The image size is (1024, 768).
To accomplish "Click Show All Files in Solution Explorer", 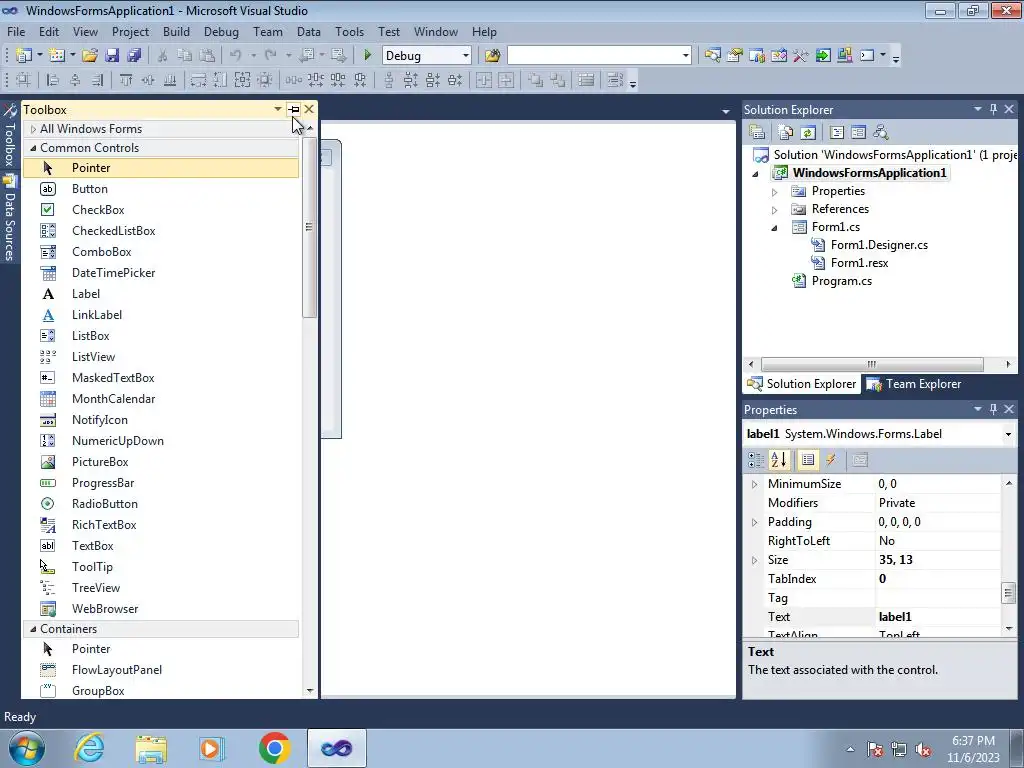I will 786,133.
